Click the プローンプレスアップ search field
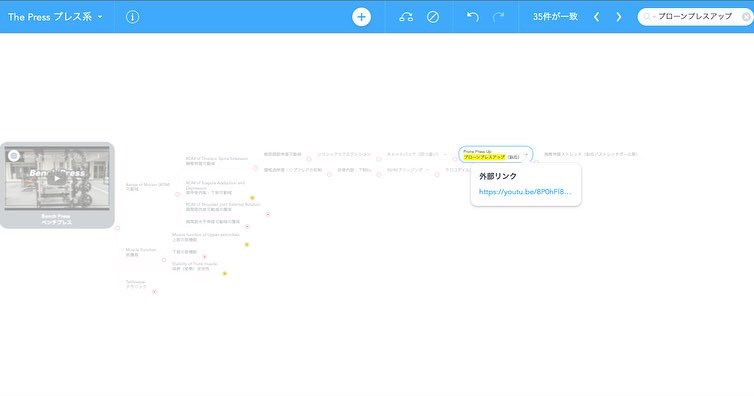This screenshot has height=396, width=754. pyautogui.click(x=695, y=16)
